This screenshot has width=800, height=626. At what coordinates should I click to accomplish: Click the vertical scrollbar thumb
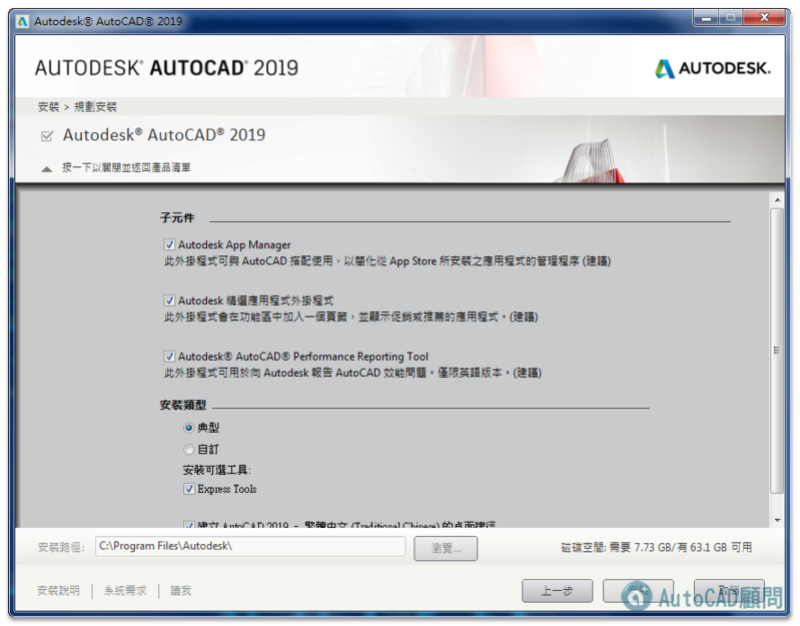coord(777,350)
